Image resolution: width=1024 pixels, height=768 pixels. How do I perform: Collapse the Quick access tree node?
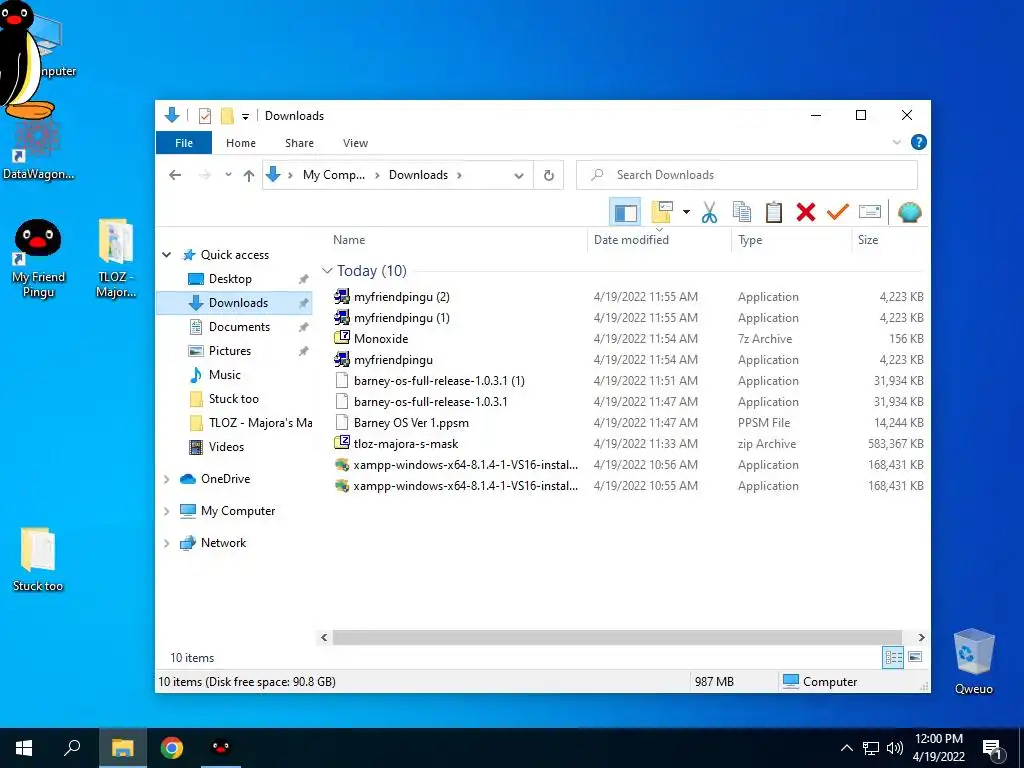point(167,255)
